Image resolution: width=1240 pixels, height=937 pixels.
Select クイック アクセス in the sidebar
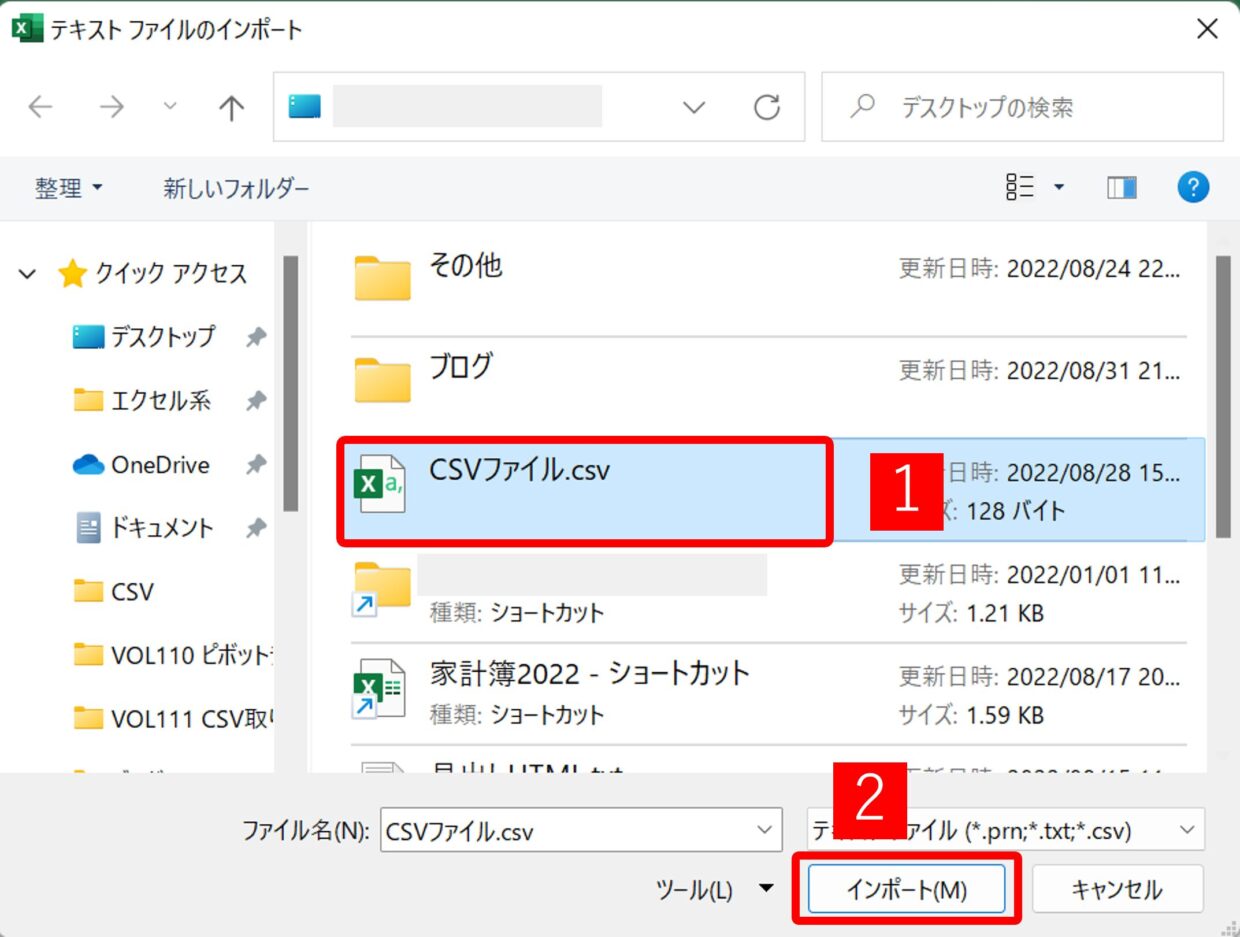click(171, 274)
